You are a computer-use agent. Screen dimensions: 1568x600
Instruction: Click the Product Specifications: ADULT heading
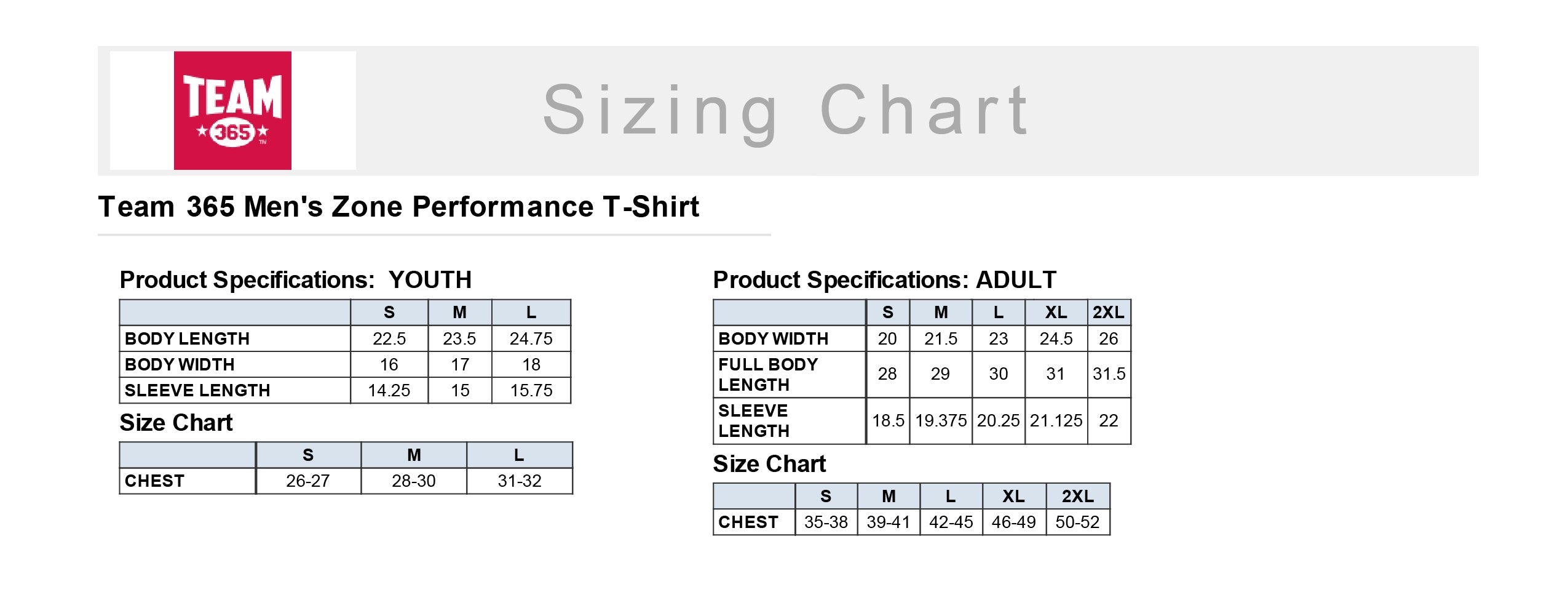[885, 280]
